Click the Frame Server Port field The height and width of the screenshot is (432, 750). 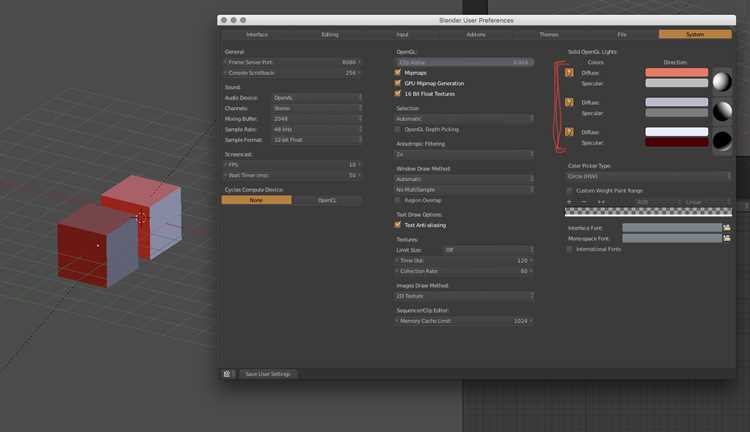click(292, 62)
